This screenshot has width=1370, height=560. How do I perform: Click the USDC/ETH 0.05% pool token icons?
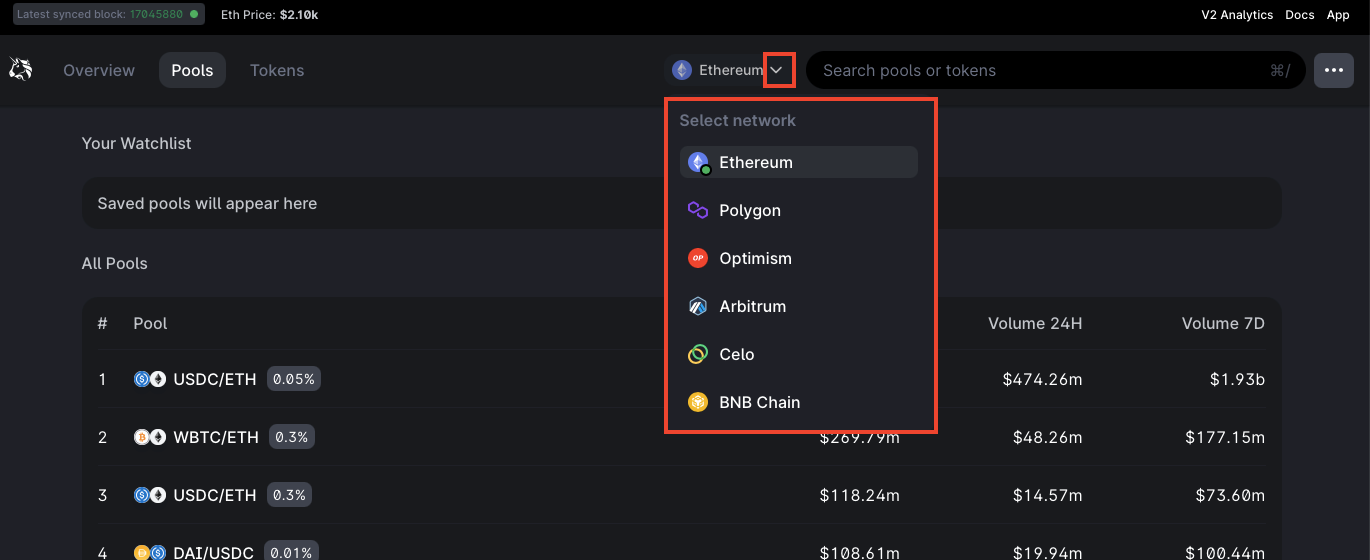point(150,379)
